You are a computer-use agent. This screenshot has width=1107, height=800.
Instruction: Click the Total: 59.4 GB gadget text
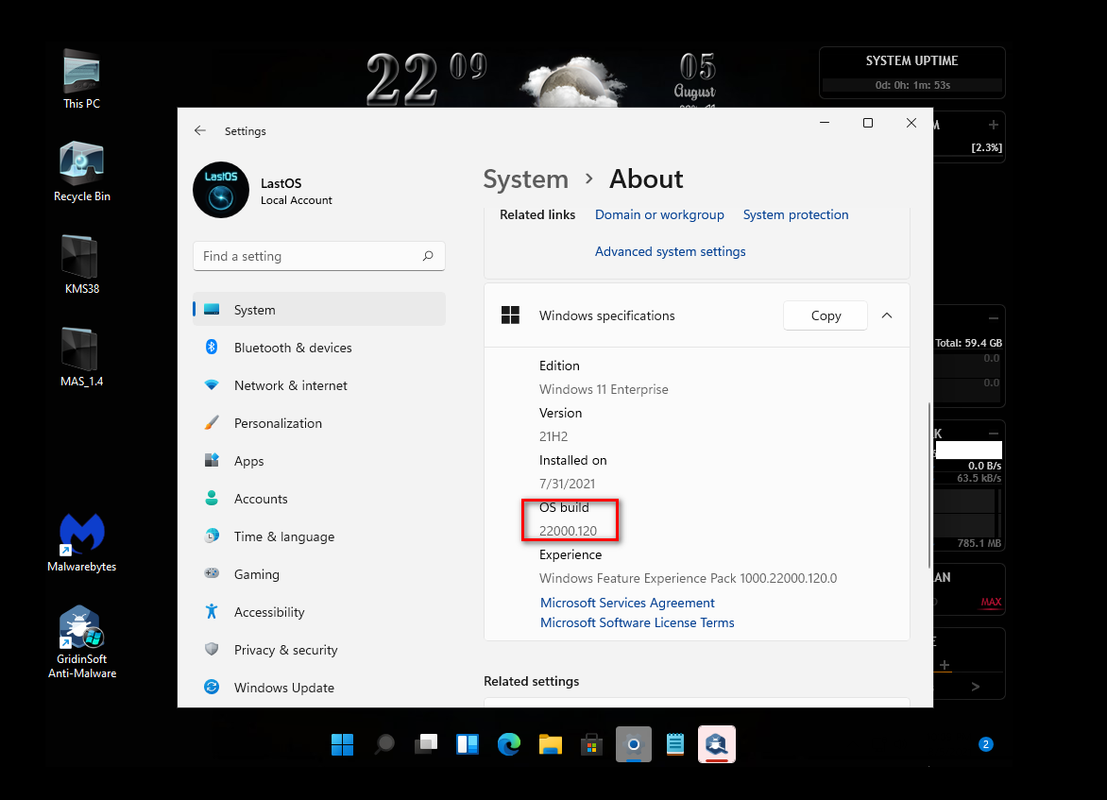click(x=969, y=343)
